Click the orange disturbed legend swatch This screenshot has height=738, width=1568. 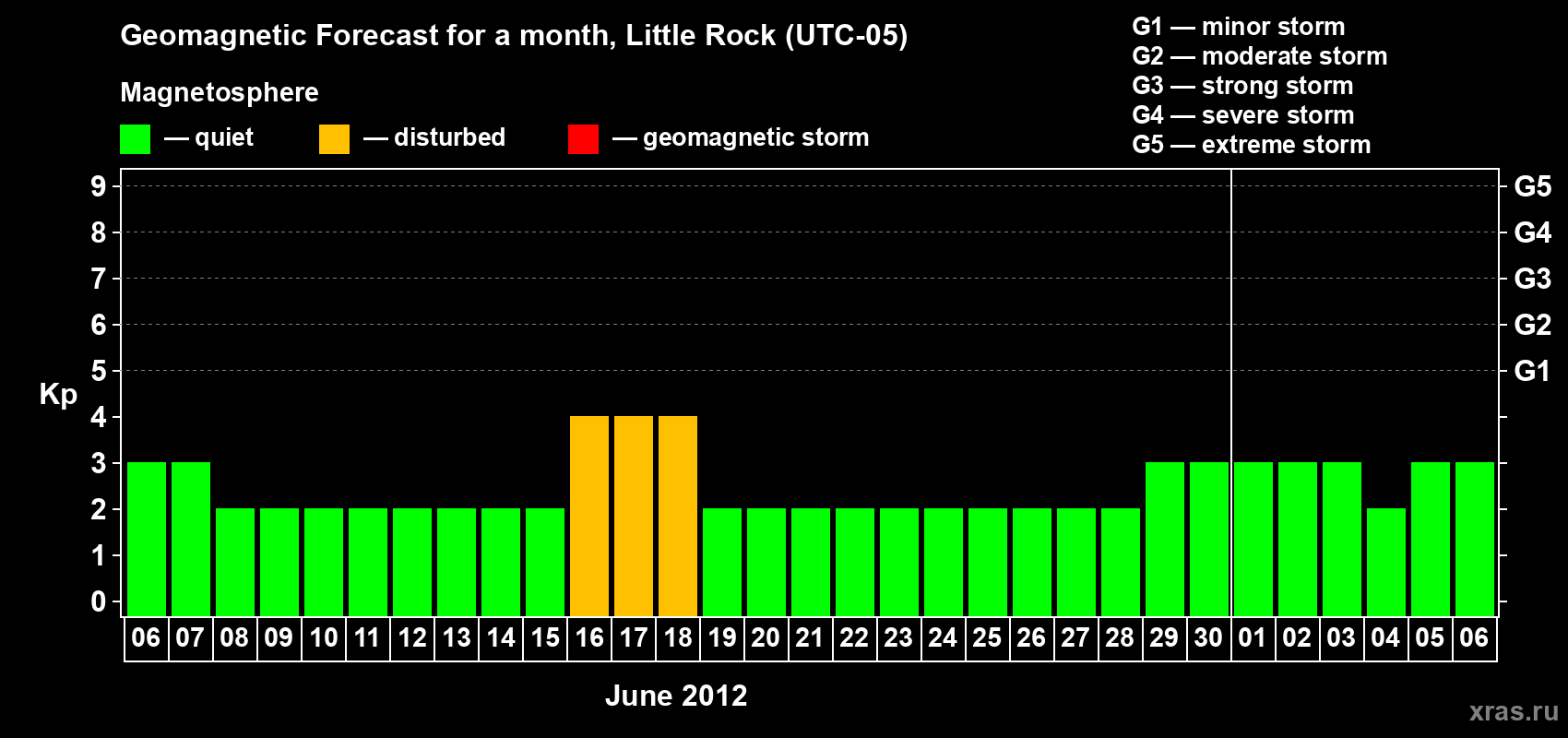(334, 139)
